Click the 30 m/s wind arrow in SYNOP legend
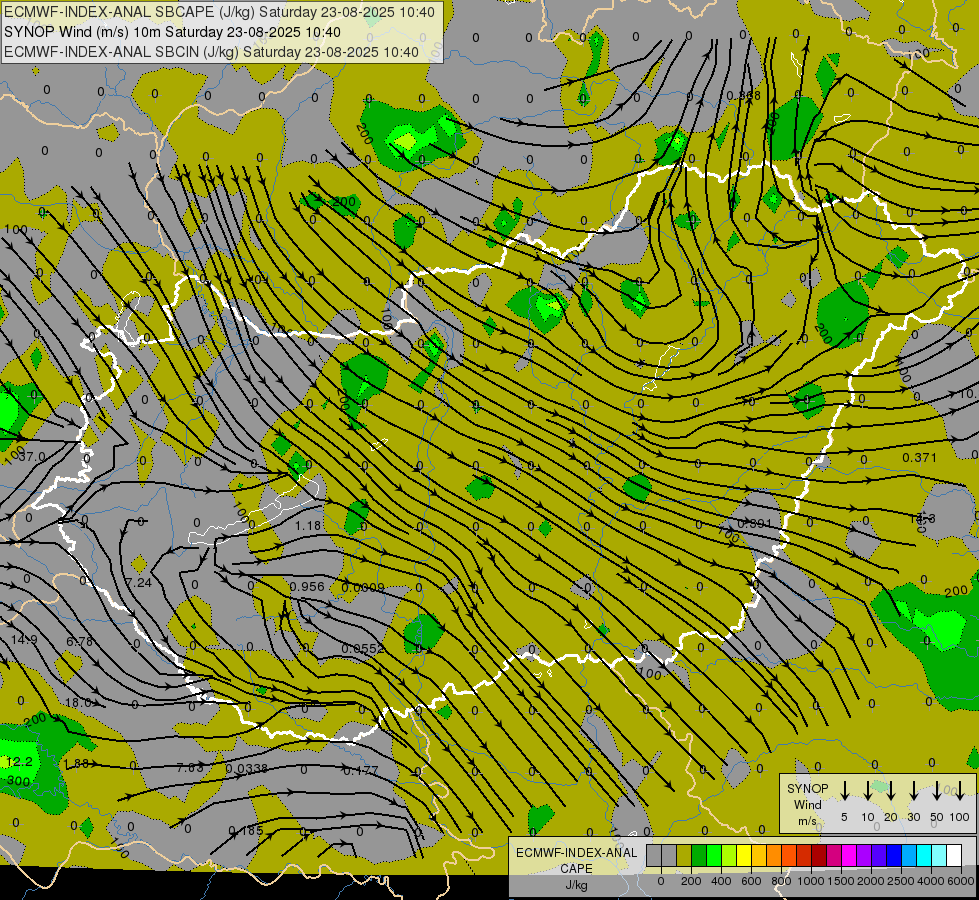 point(913,791)
